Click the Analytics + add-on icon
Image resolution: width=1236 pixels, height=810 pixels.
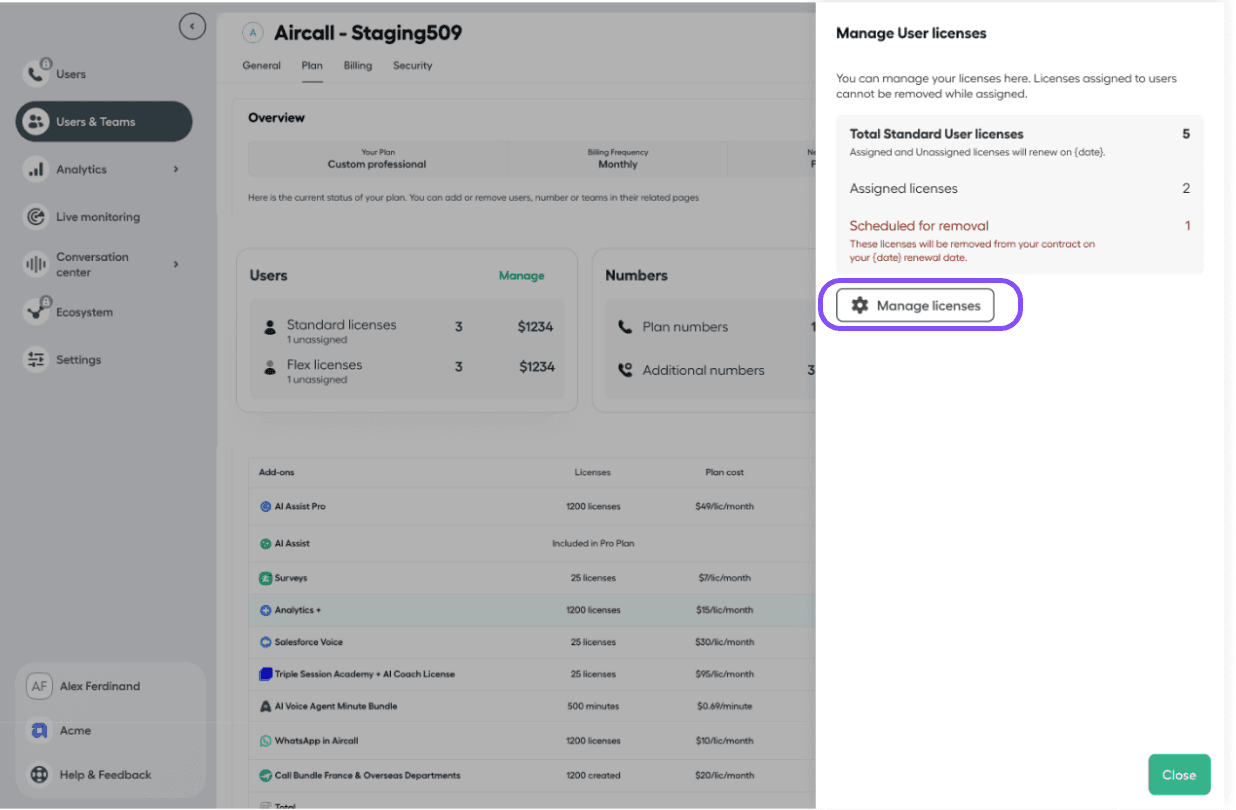[x=266, y=610]
